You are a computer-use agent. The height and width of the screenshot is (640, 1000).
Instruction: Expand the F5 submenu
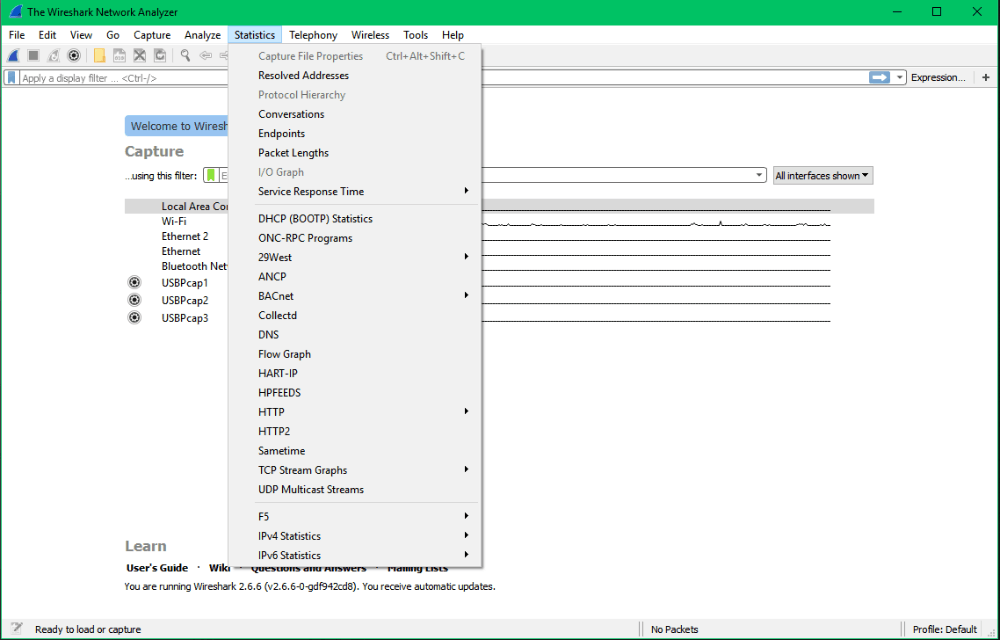[466, 516]
